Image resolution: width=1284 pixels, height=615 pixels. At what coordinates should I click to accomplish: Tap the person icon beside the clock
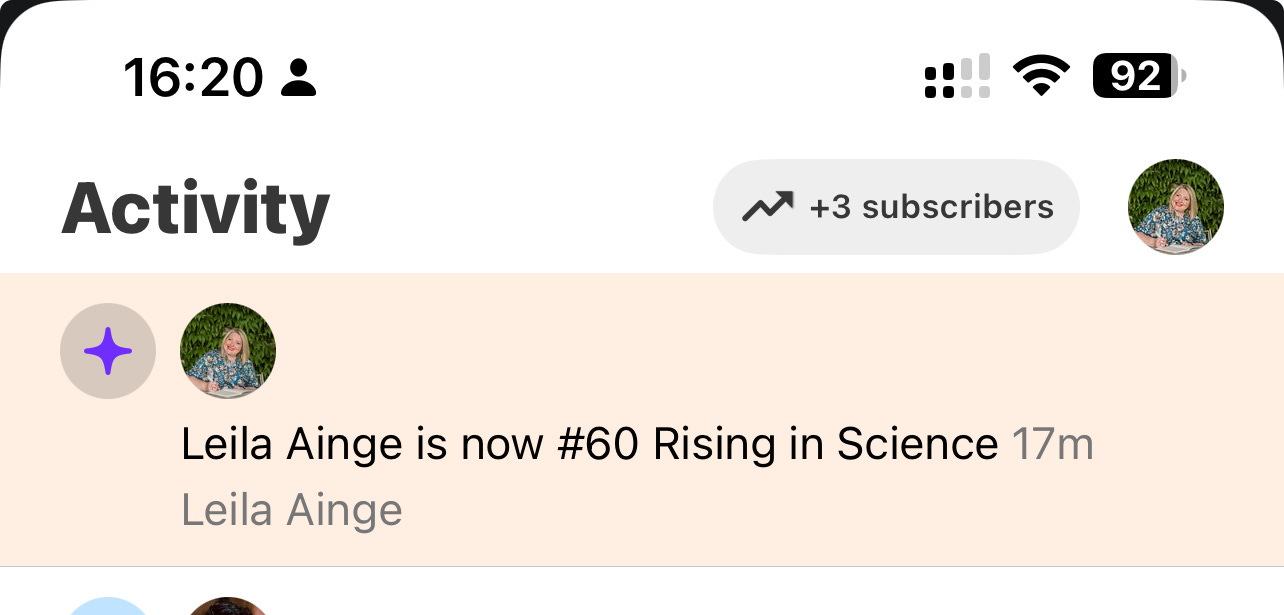click(x=298, y=77)
